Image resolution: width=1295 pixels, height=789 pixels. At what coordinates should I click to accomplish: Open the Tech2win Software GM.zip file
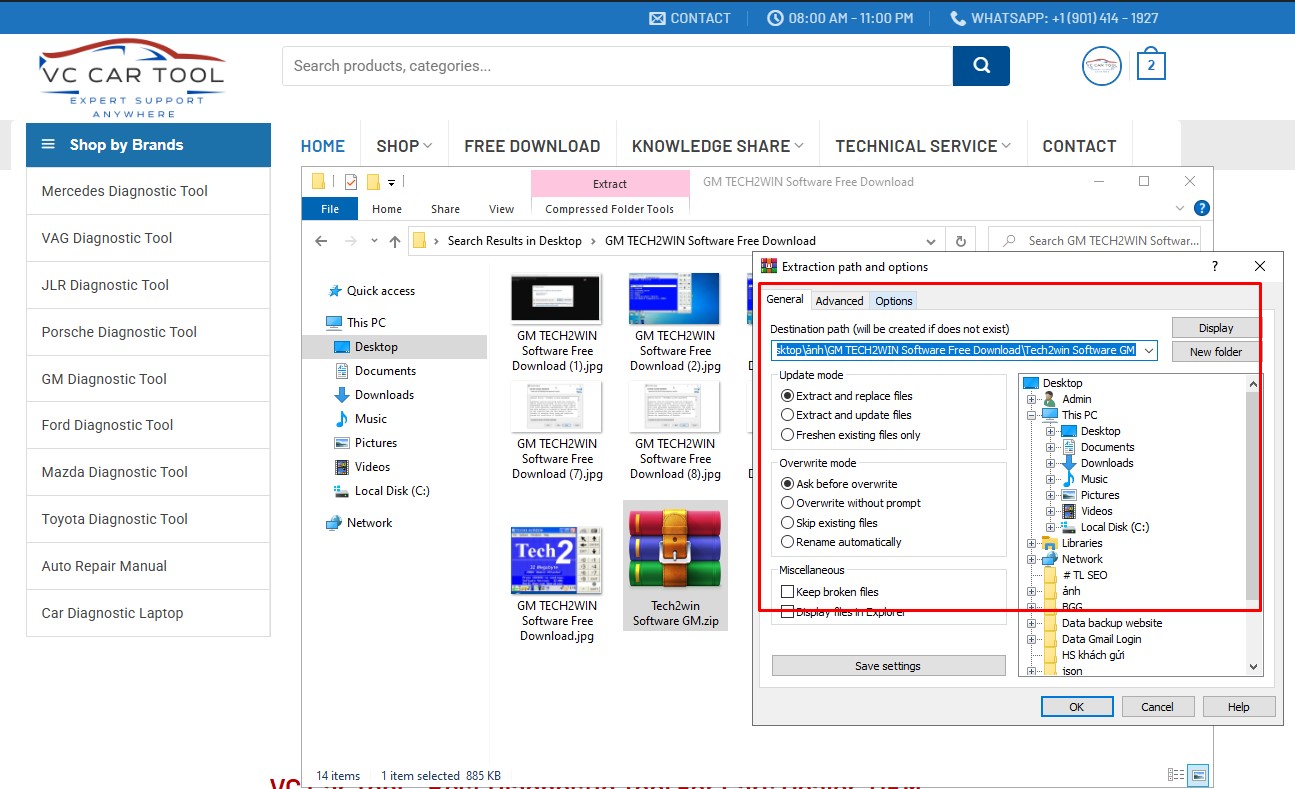point(675,565)
